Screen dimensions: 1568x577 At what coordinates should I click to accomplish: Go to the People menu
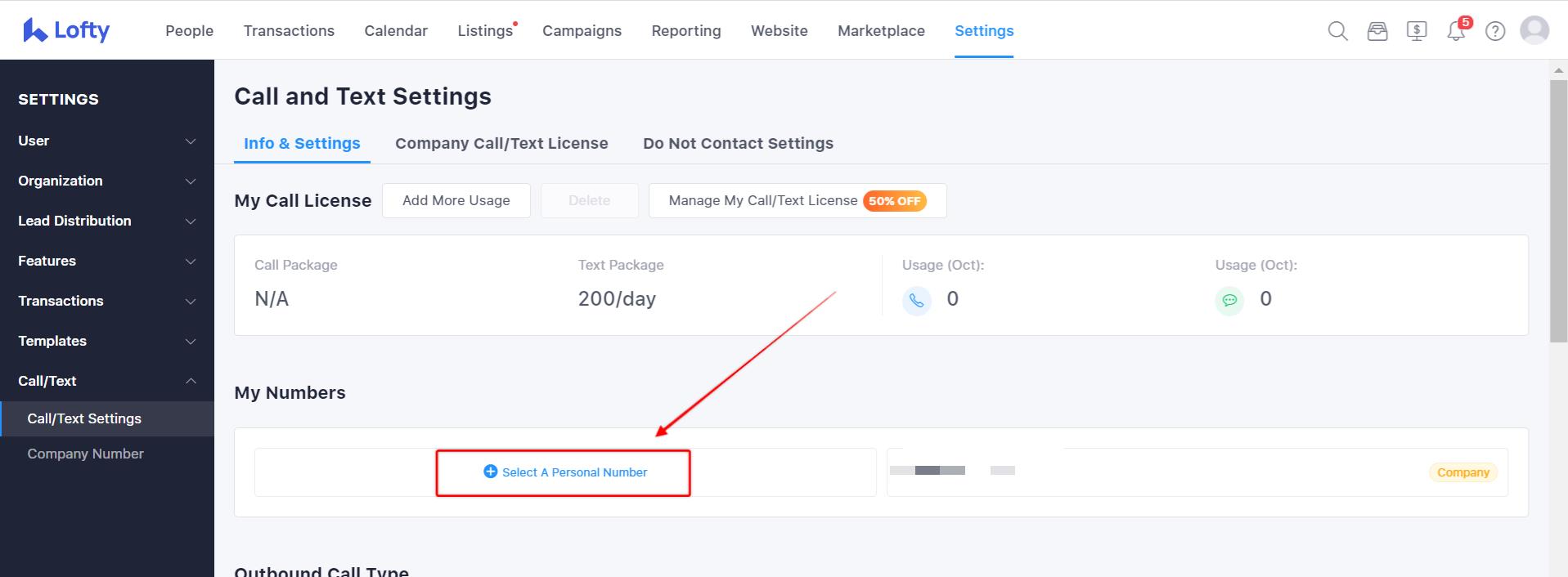click(189, 31)
